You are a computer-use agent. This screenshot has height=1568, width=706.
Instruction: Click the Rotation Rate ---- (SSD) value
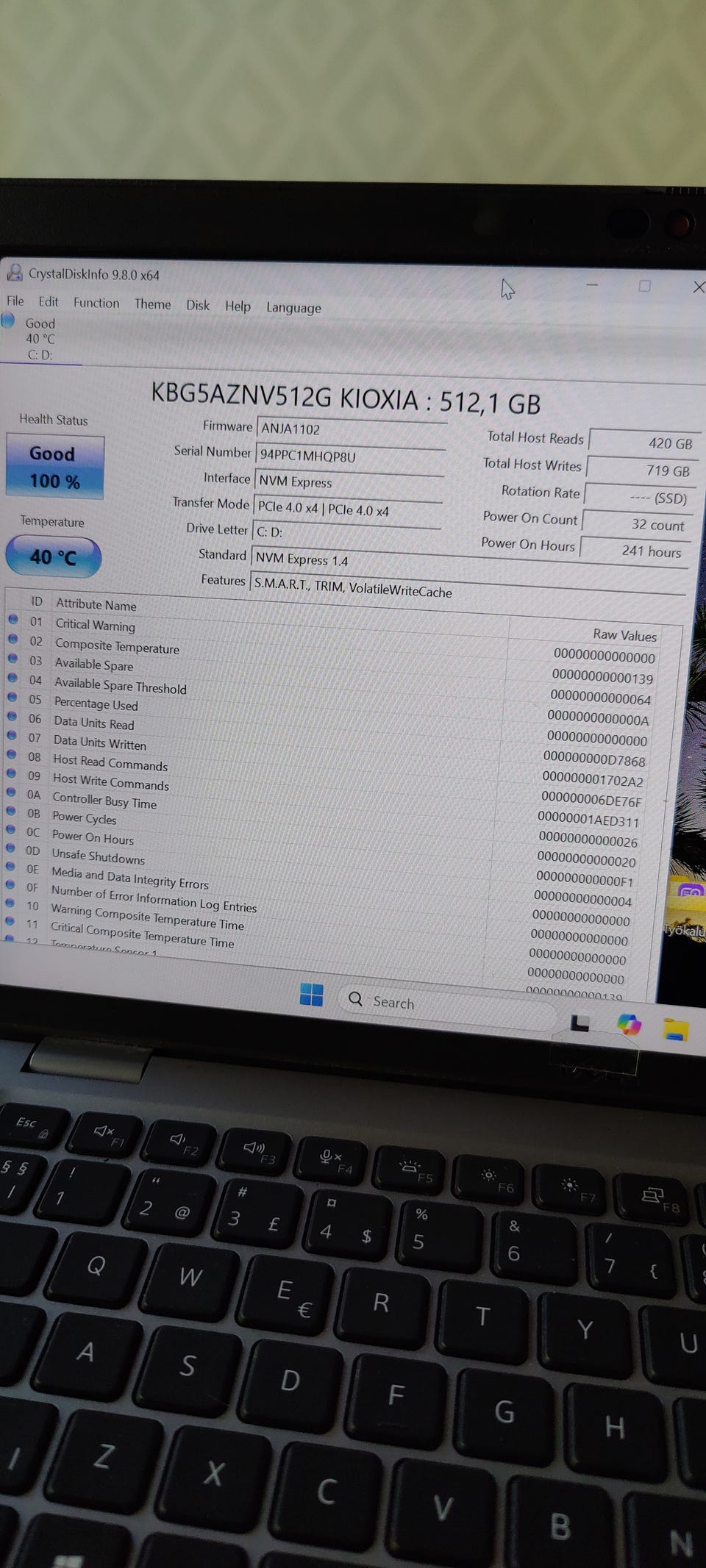(x=640, y=498)
